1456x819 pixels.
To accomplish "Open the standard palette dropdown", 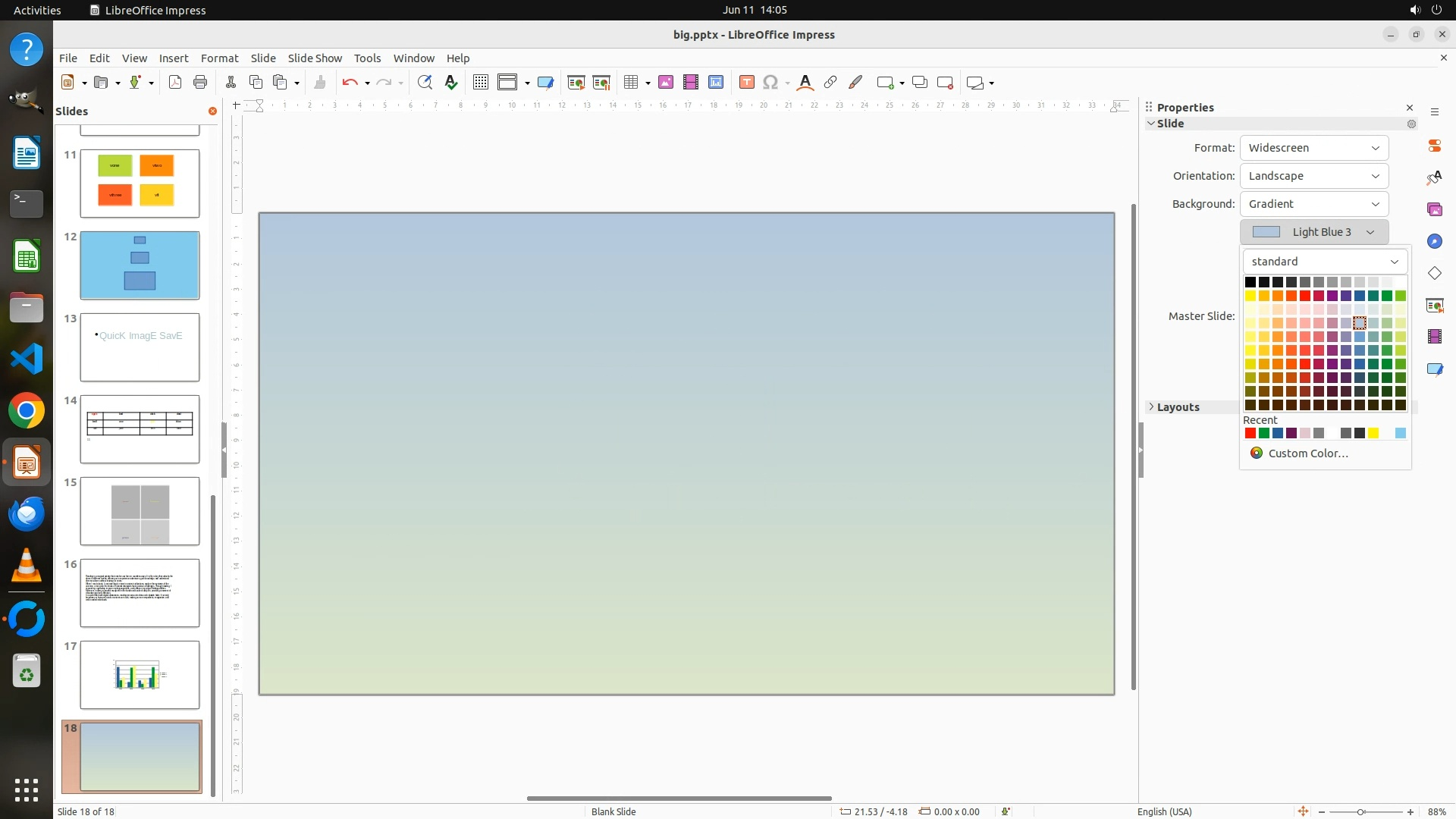I will coord(1324,262).
